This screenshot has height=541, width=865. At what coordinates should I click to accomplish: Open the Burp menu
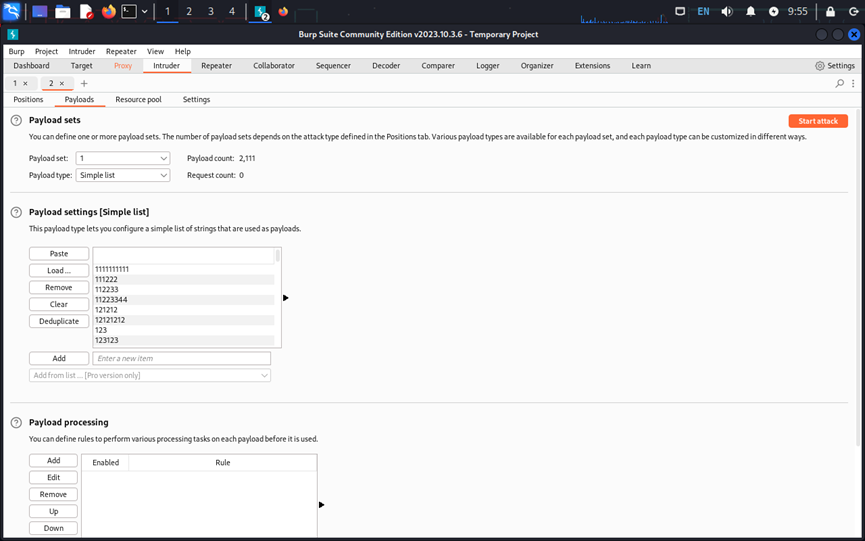point(17,51)
